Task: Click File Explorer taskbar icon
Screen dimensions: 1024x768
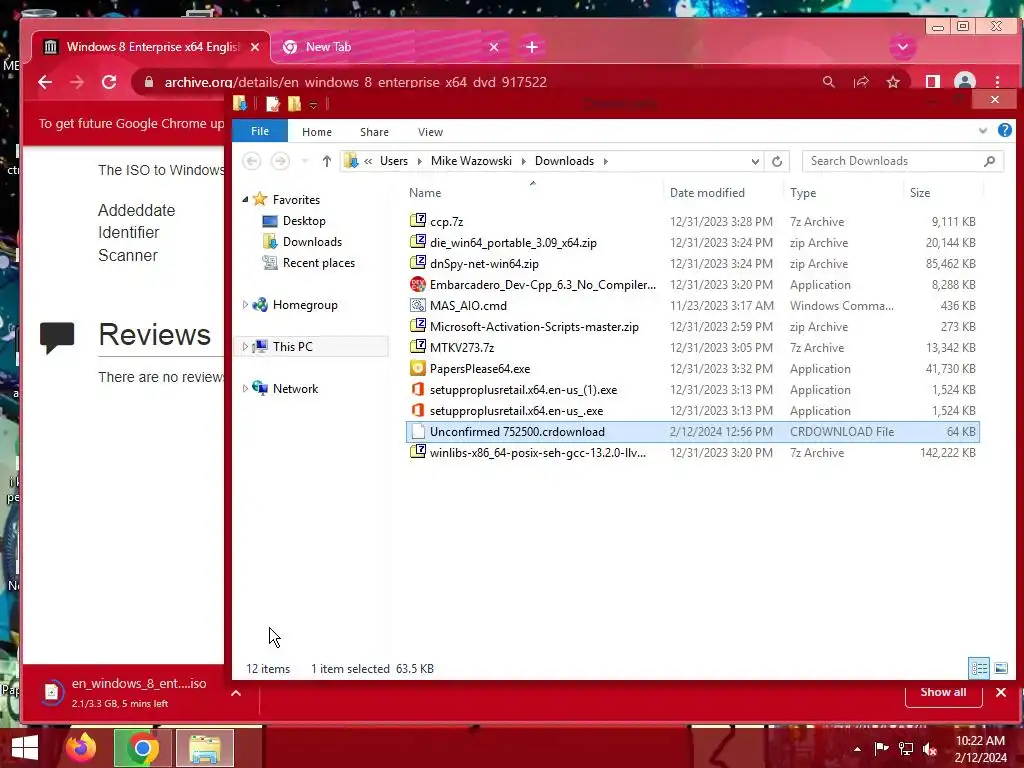Action: coord(205,748)
